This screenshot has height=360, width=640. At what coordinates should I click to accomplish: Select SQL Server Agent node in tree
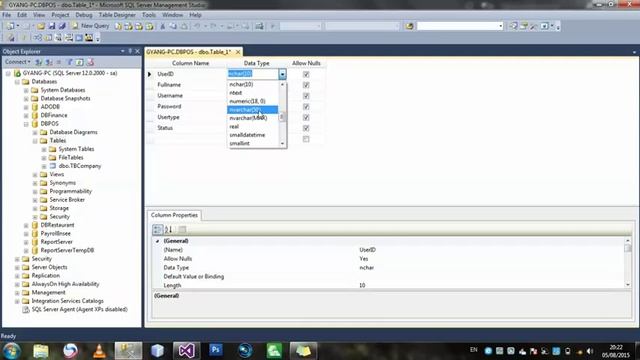click(x=80, y=309)
